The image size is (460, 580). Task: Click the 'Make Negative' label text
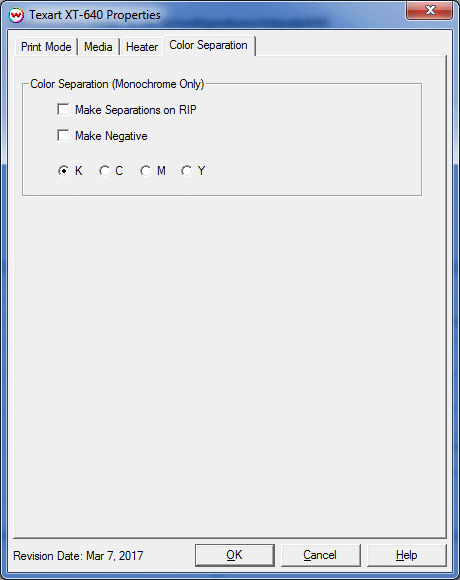coord(111,136)
